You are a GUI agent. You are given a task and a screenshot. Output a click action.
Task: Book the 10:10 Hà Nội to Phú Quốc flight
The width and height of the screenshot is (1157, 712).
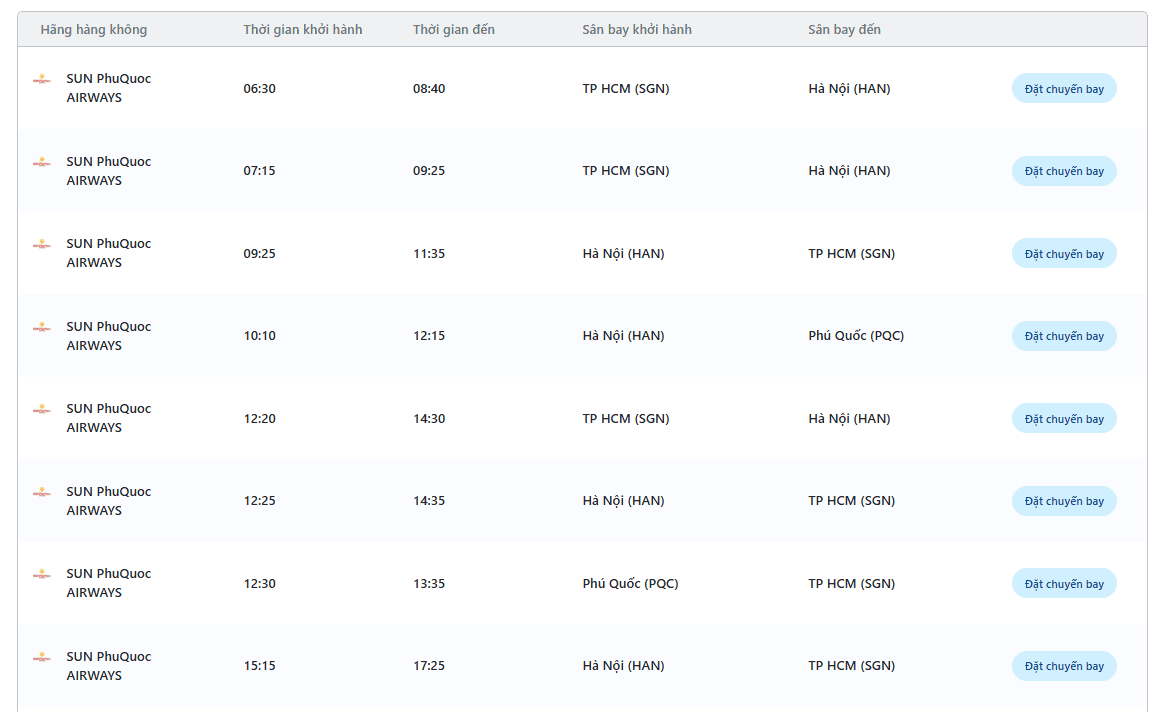point(1064,336)
